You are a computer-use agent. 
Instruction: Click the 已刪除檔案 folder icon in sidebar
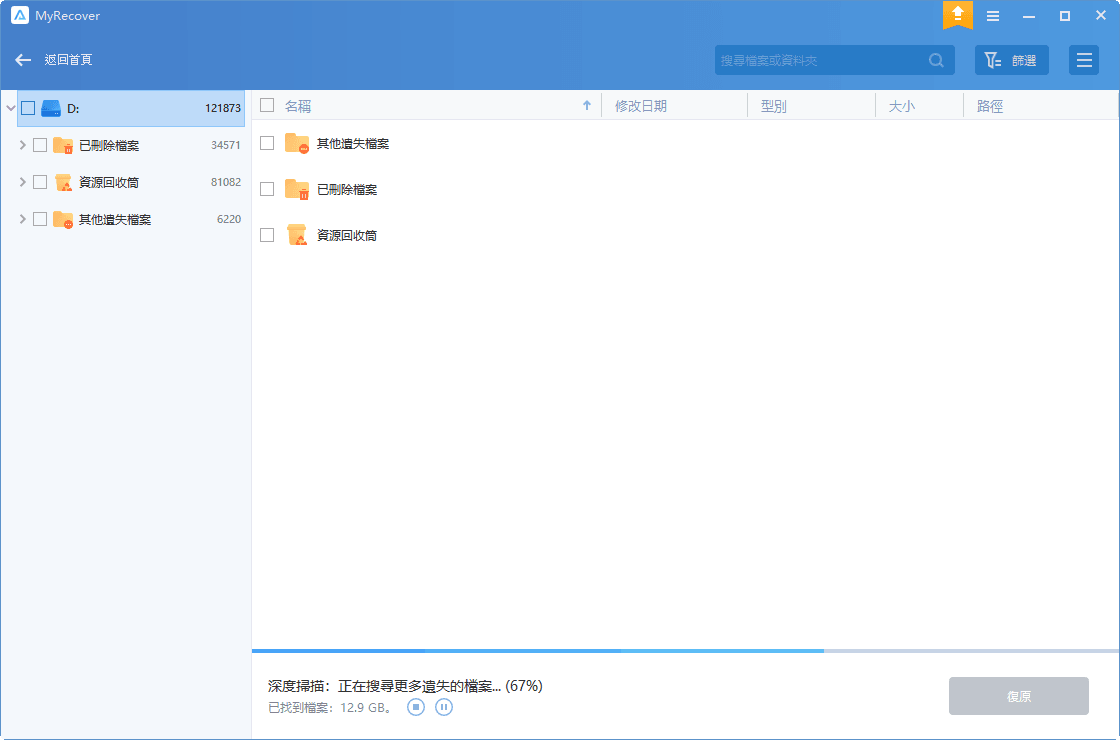point(64,146)
